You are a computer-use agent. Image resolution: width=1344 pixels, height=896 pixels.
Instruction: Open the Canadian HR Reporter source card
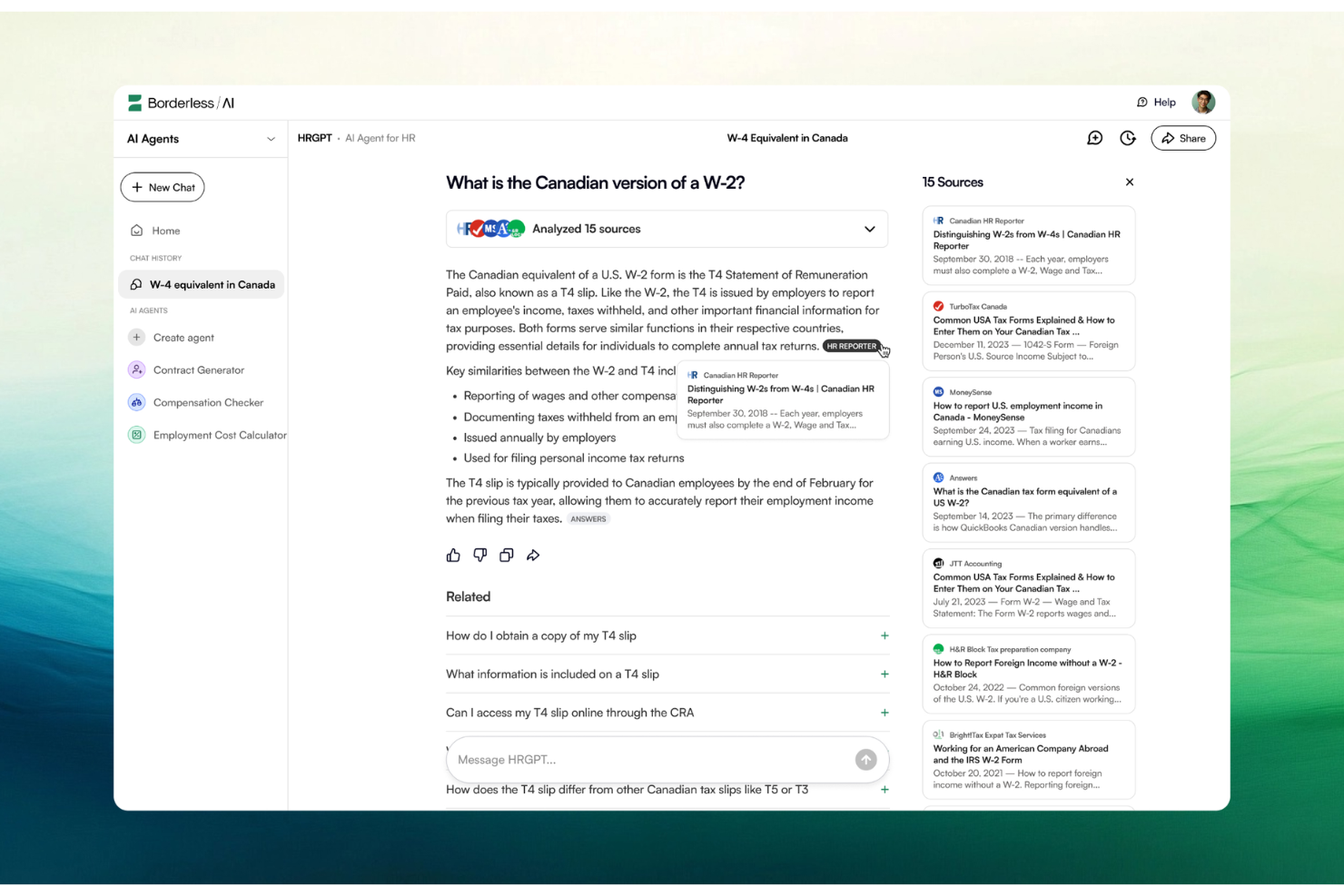pos(1029,246)
